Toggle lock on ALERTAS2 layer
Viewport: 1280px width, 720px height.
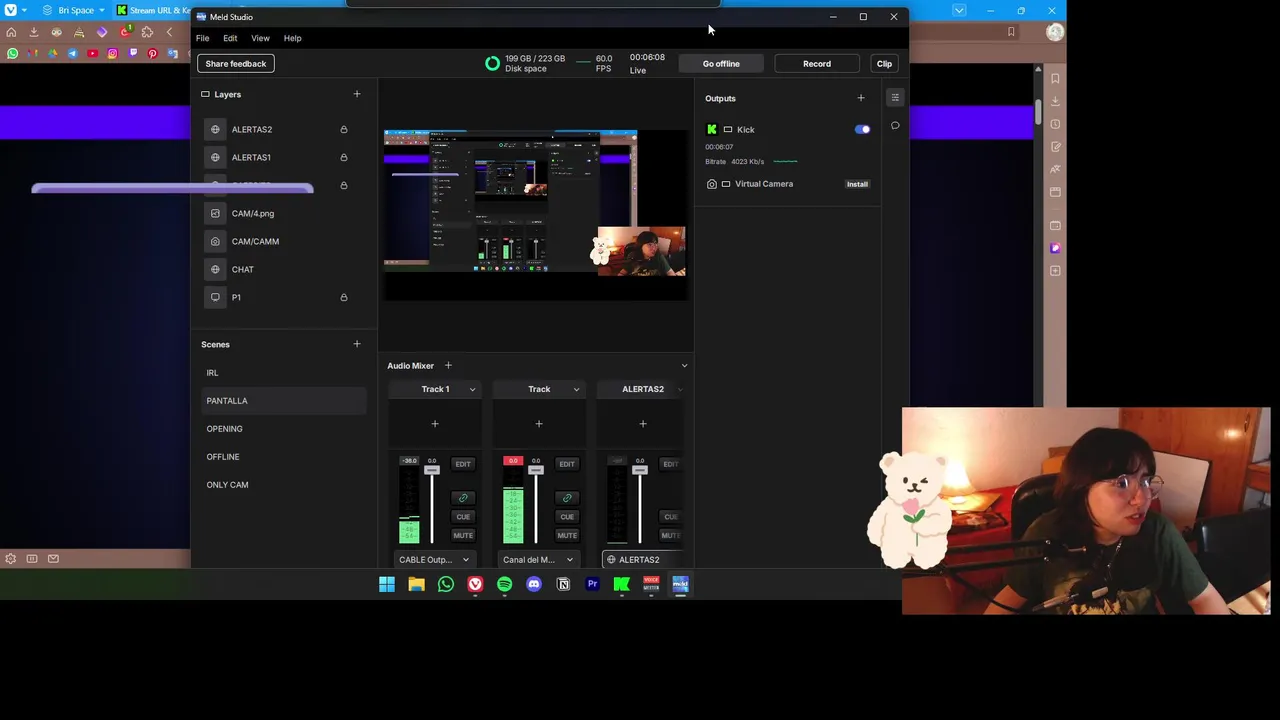point(343,129)
